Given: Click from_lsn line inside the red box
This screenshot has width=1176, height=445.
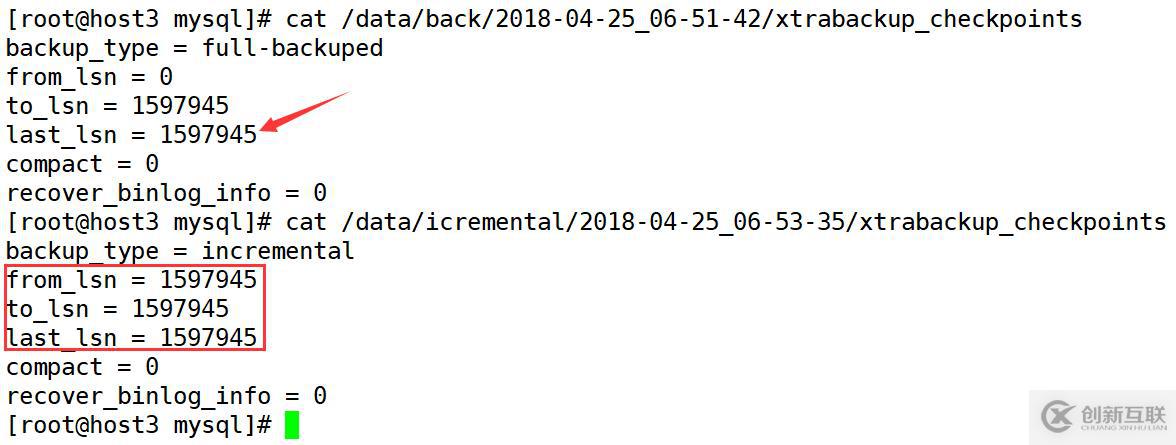Looking at the screenshot, I should point(131,280).
